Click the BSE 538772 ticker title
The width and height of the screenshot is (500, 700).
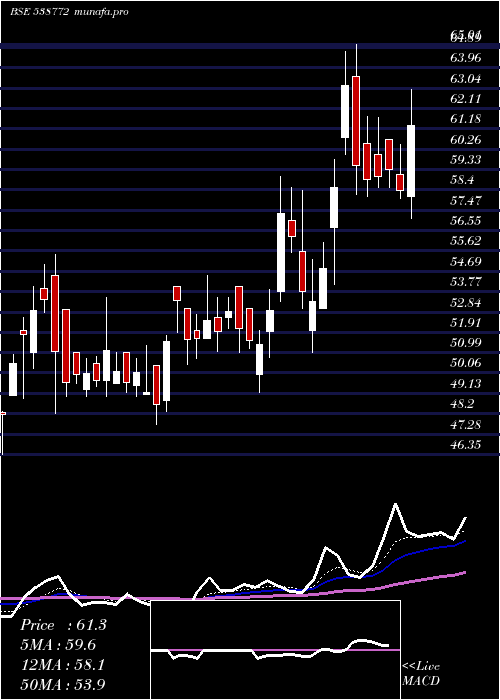tap(39, 12)
